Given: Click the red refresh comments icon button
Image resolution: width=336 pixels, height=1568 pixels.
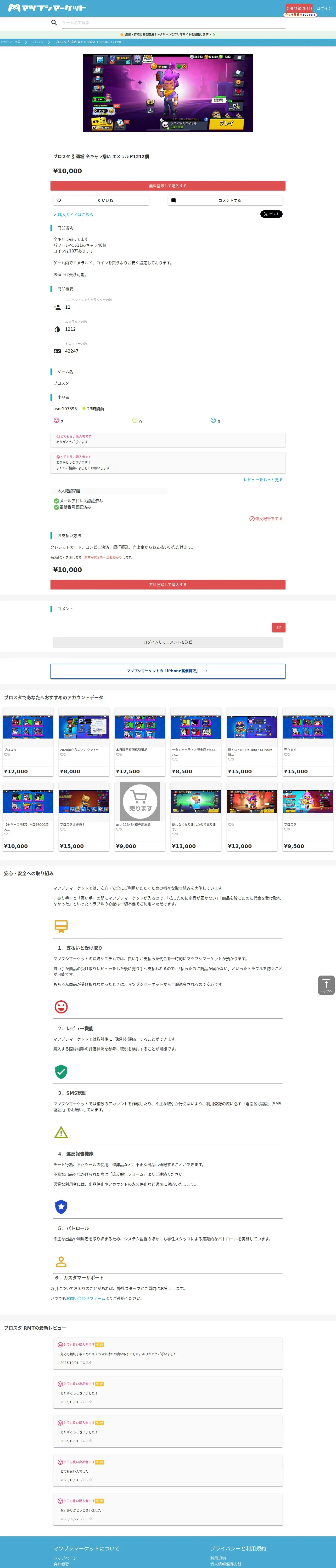Looking at the screenshot, I should pos(279,627).
